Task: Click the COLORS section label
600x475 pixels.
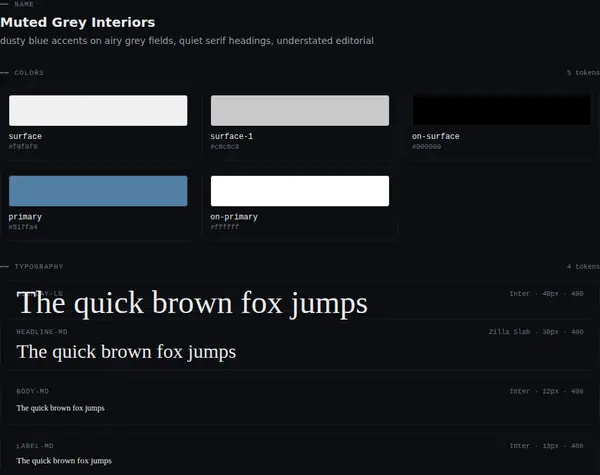Action: click(x=29, y=73)
